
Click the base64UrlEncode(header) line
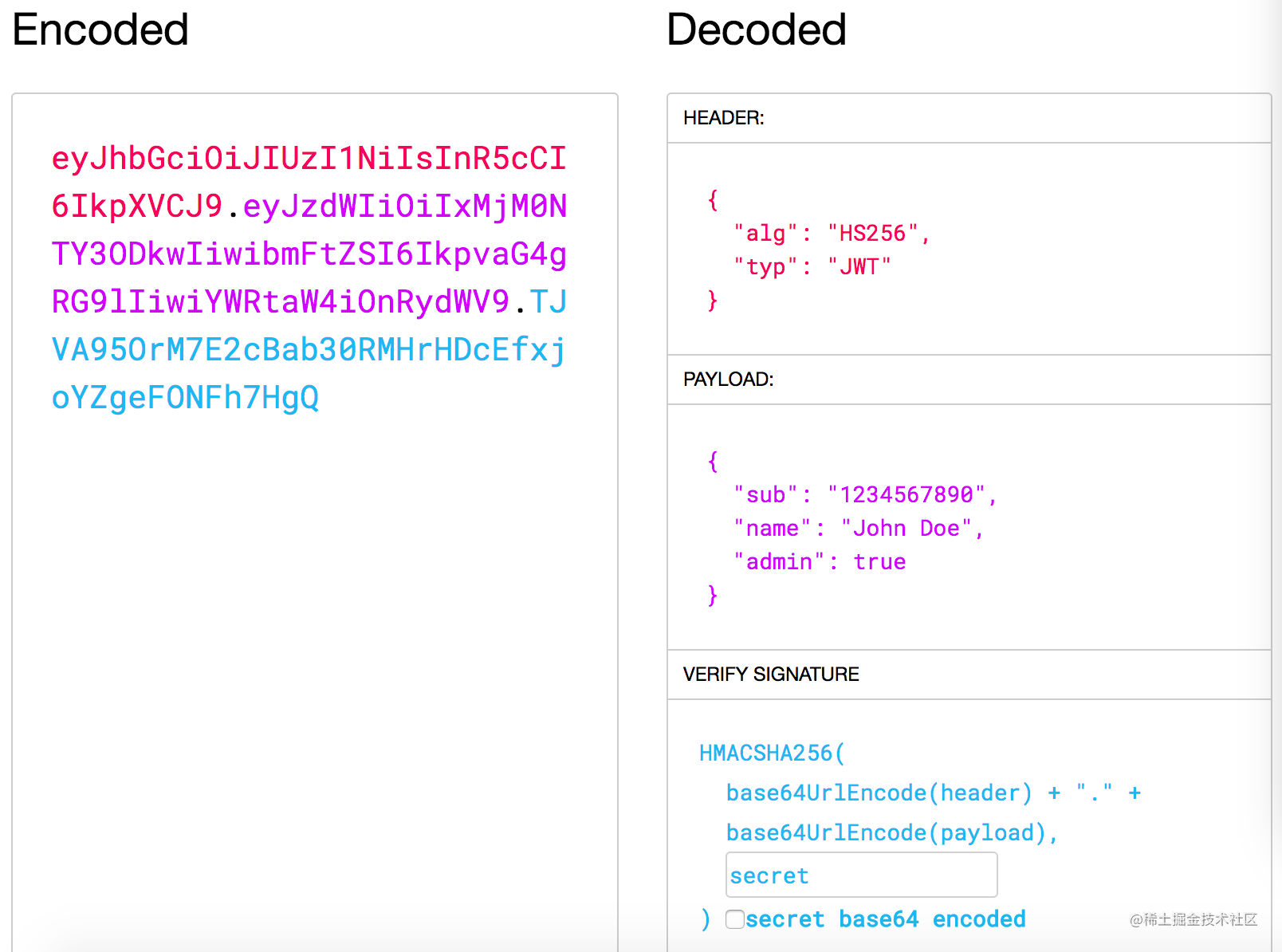coord(934,793)
